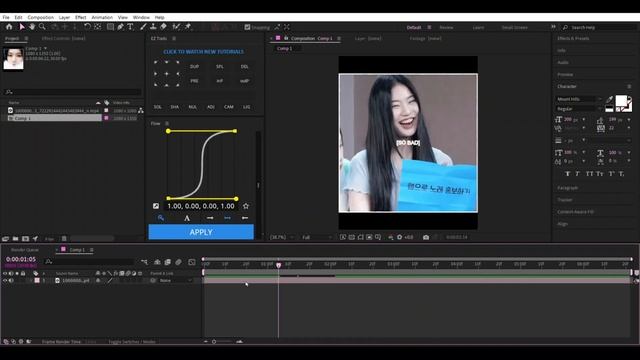Select the Roto Brush tool

coord(176,27)
